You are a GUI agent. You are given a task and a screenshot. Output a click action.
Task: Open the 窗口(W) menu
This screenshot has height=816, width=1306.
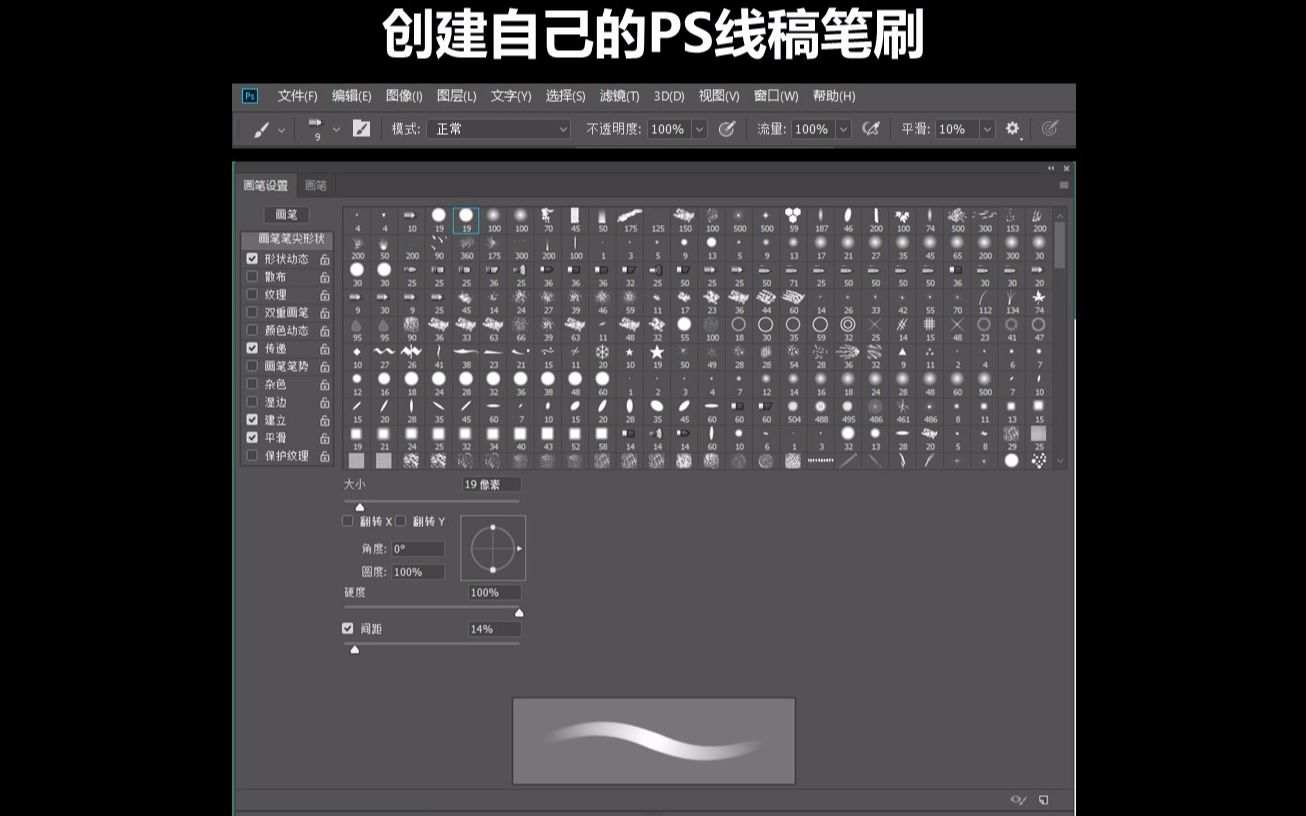click(776, 96)
